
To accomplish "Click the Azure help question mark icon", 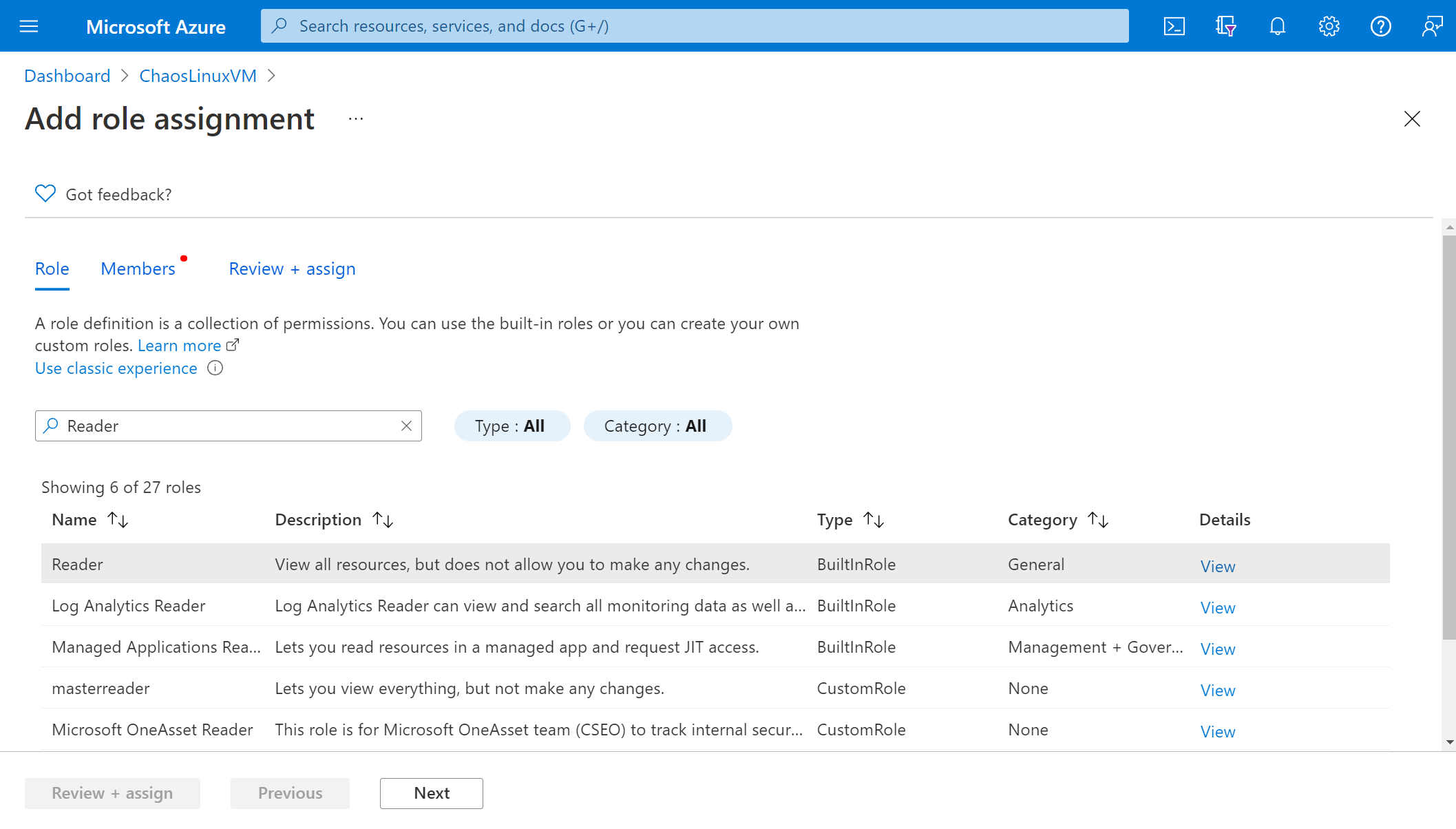I will tap(1381, 25).
